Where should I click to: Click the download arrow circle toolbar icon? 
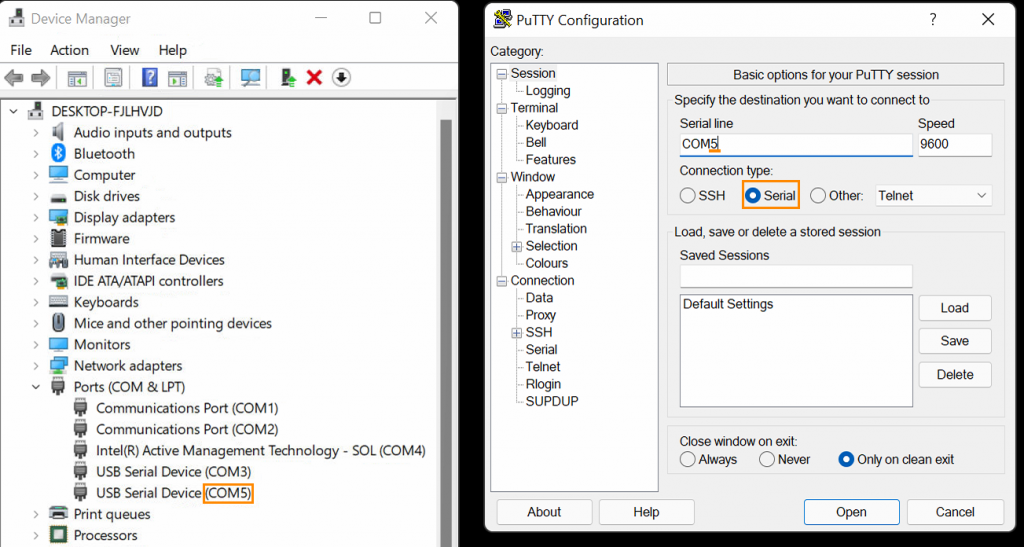point(341,78)
